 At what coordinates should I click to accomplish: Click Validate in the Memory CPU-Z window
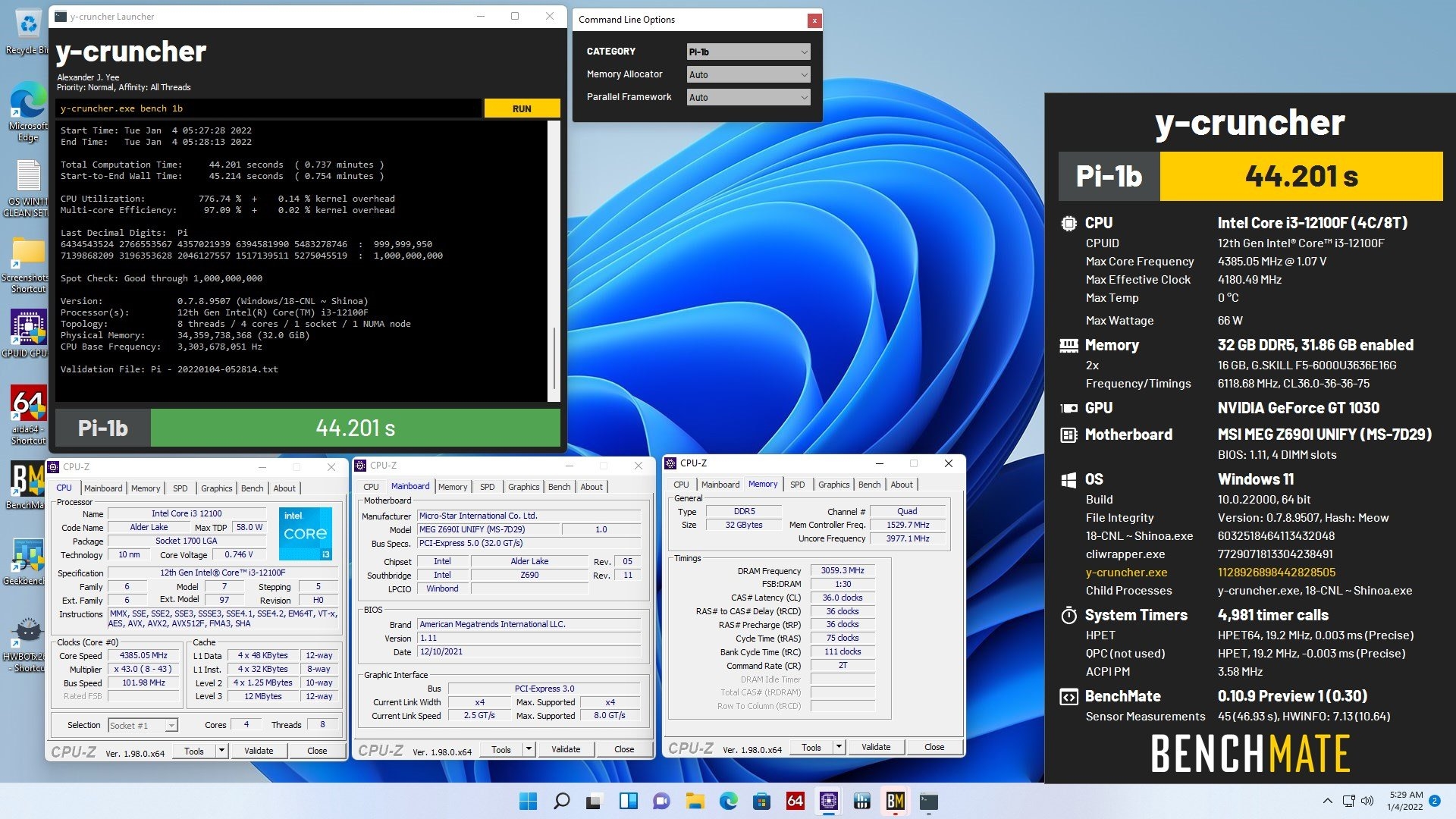tap(876, 747)
